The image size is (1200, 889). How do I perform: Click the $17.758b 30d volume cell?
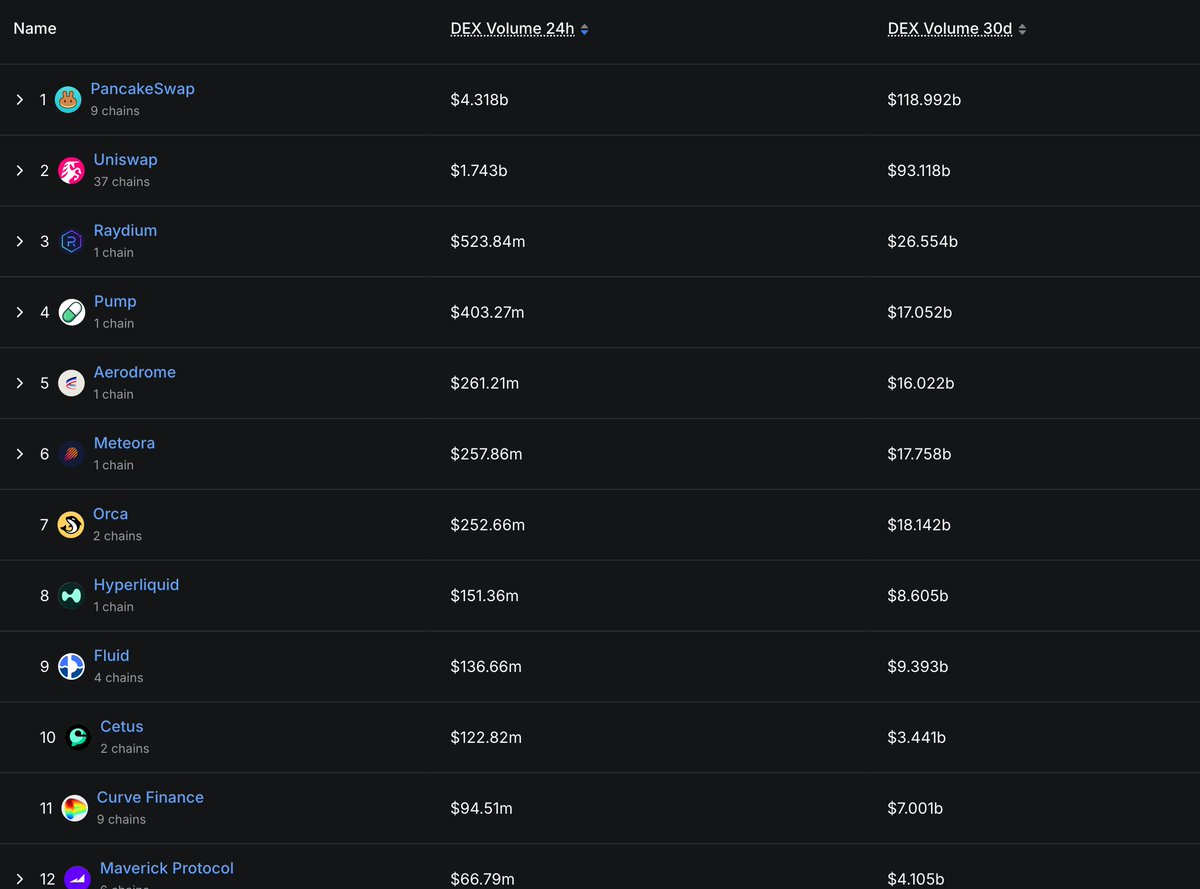pos(919,454)
